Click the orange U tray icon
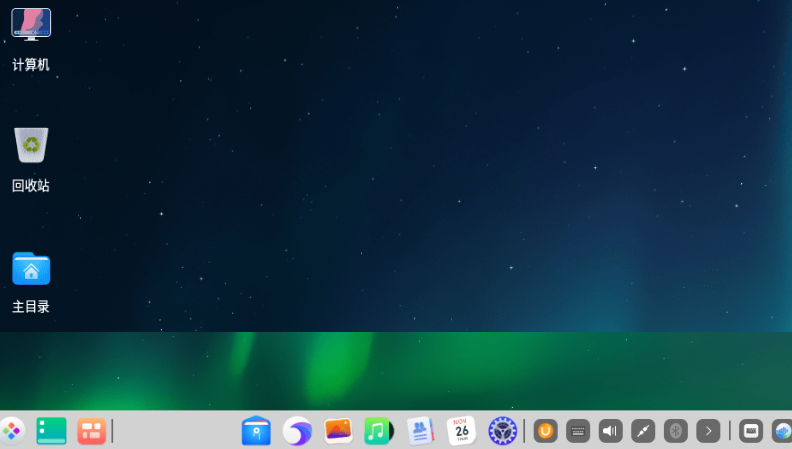The width and height of the screenshot is (792, 449). coord(545,431)
